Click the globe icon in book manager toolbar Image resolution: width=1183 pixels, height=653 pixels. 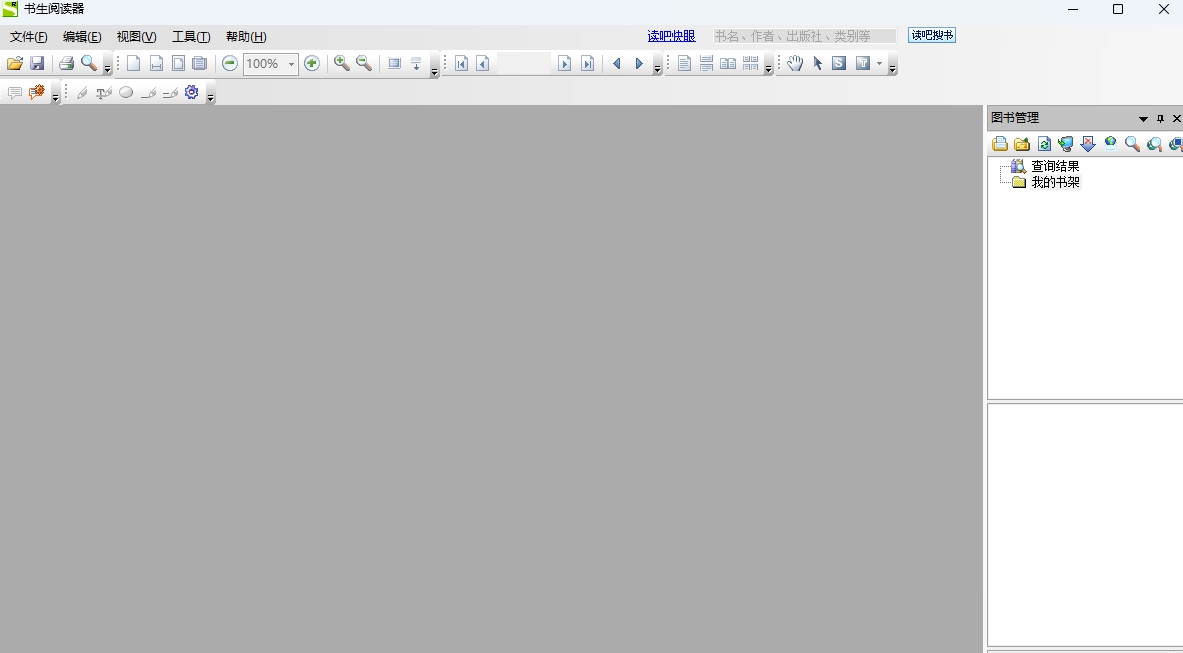(x=1111, y=143)
